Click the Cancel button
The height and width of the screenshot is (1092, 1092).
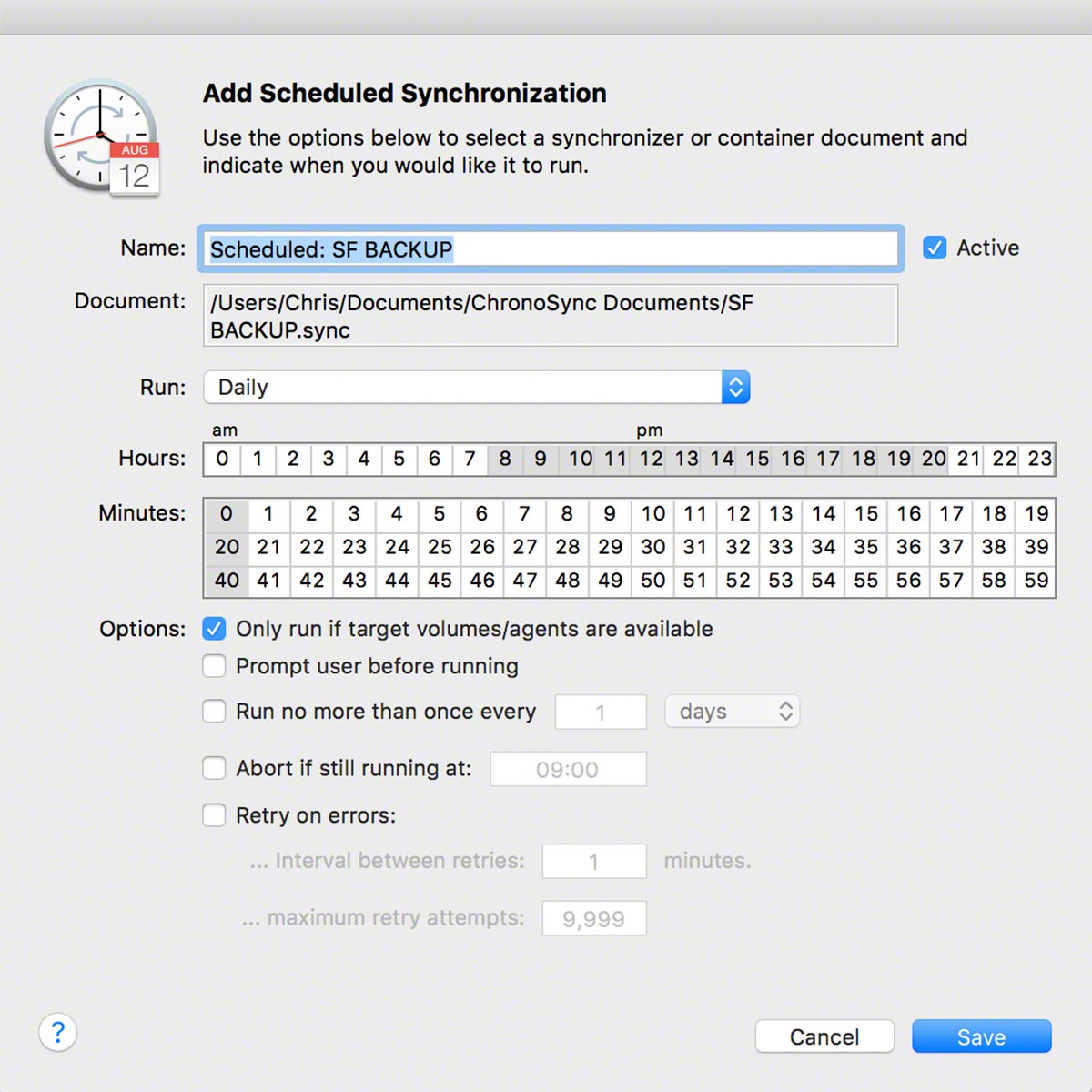(x=824, y=1036)
